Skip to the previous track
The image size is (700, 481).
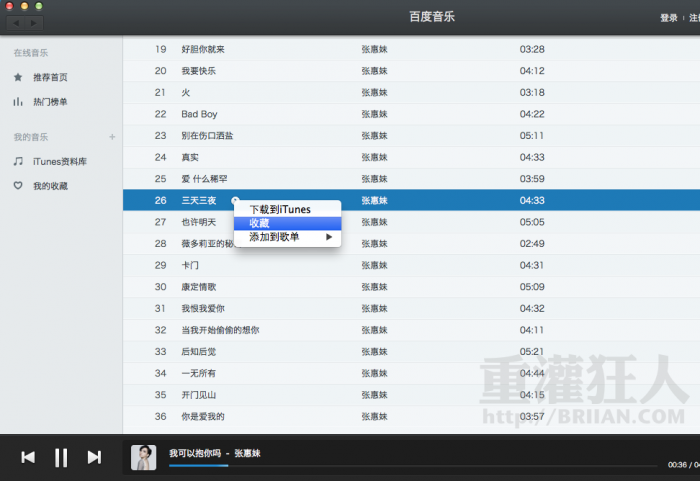click(28, 457)
